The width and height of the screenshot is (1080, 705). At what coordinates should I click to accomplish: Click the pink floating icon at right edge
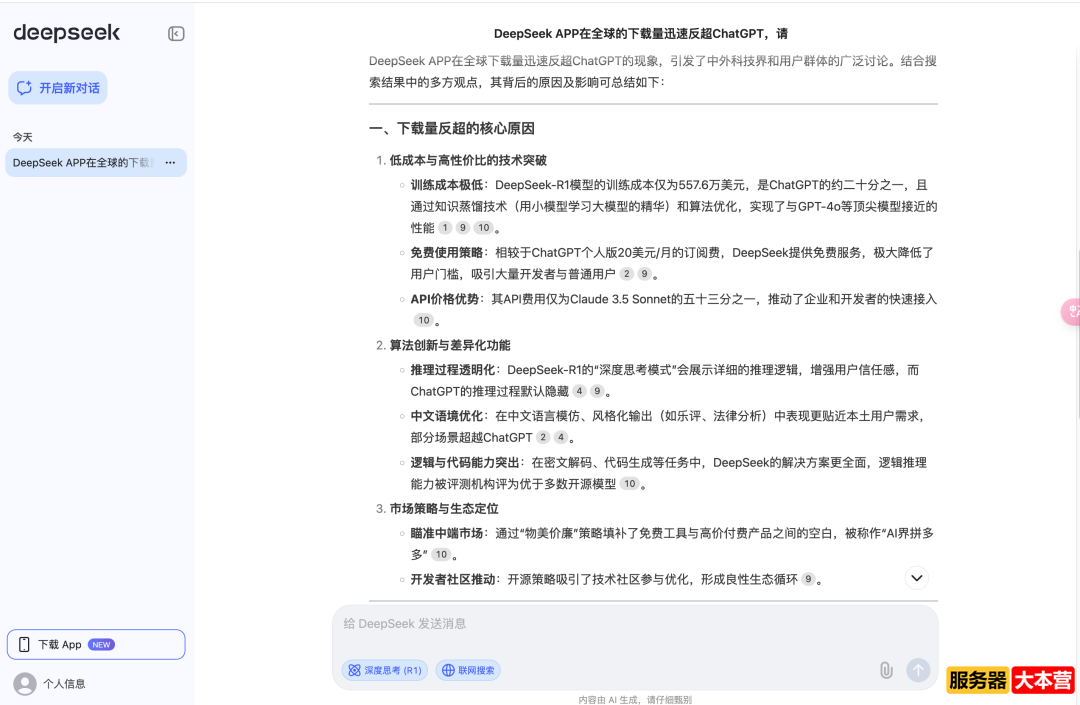click(1071, 312)
